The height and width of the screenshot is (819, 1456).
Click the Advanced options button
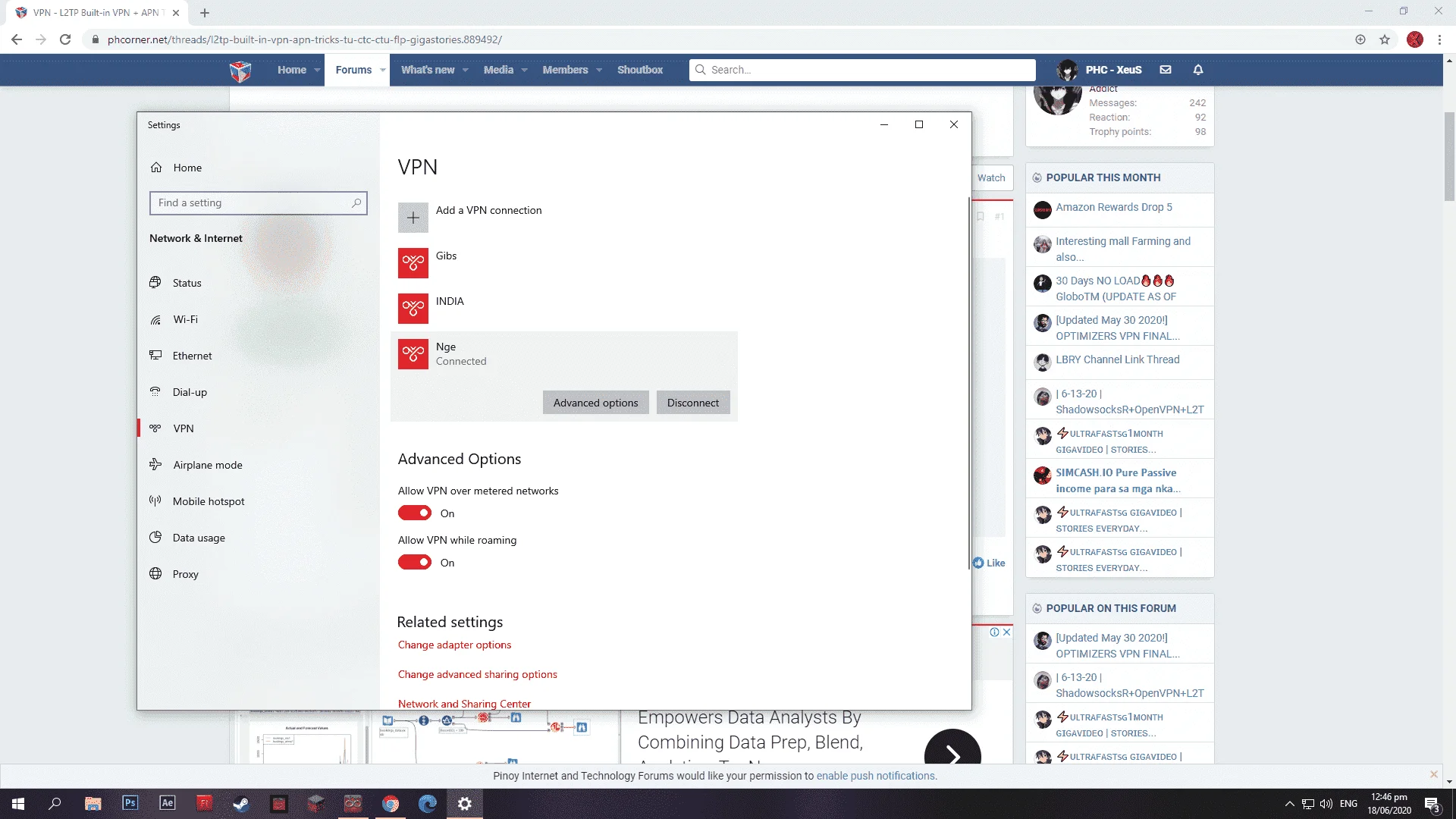pos(595,403)
